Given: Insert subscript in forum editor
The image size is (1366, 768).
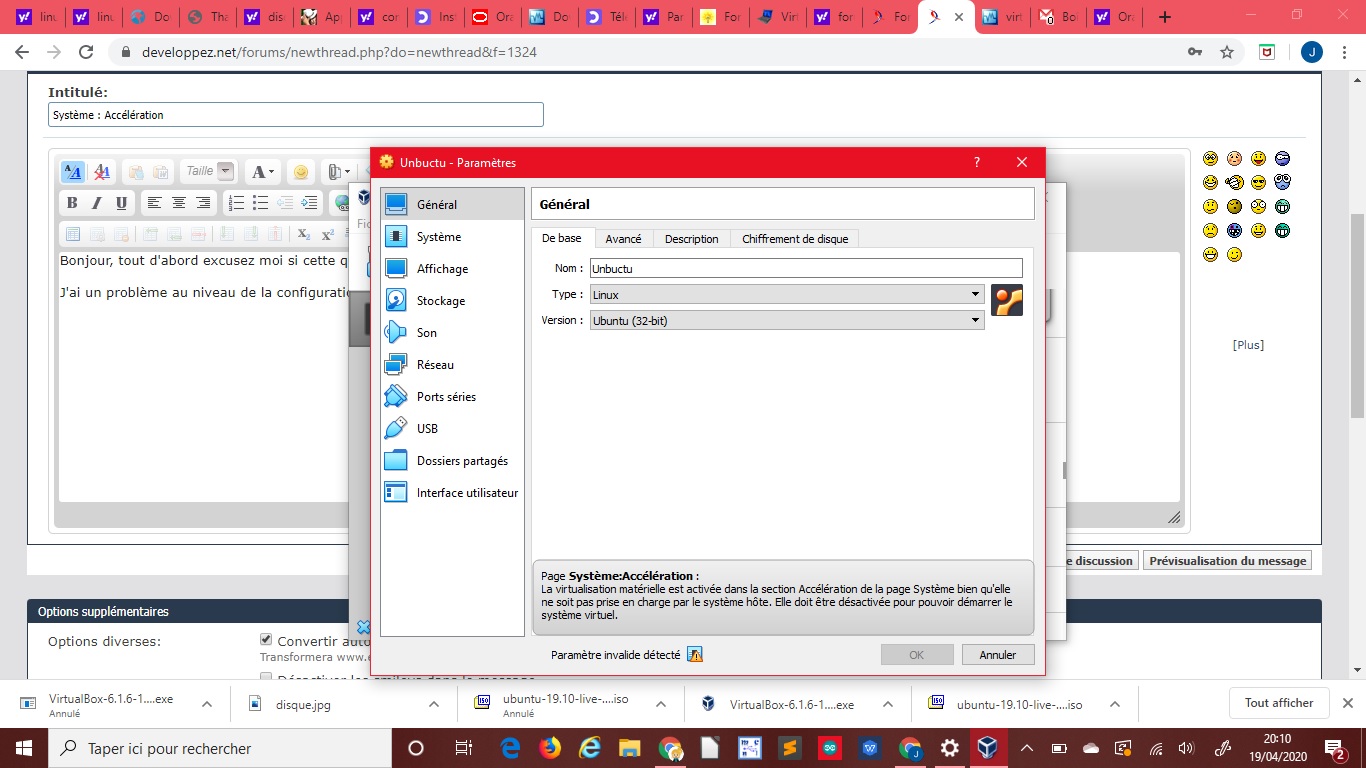Looking at the screenshot, I should [x=303, y=234].
